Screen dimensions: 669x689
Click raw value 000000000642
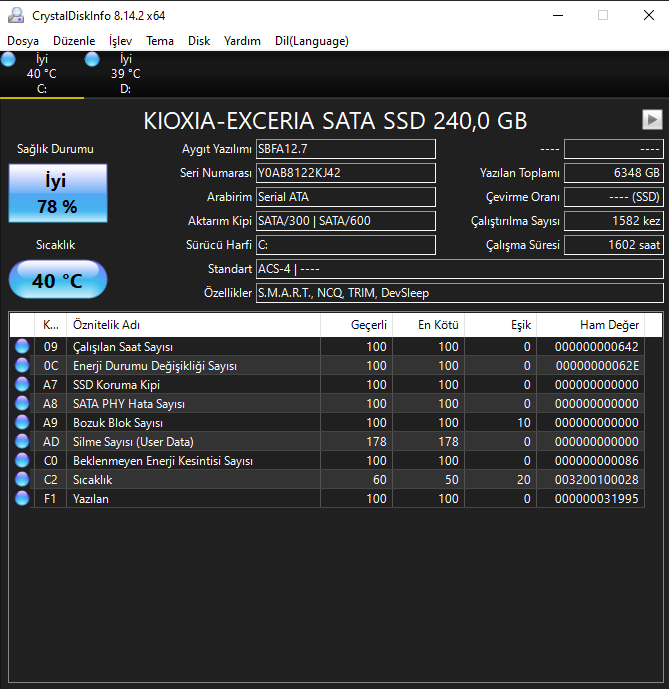[x=596, y=346]
